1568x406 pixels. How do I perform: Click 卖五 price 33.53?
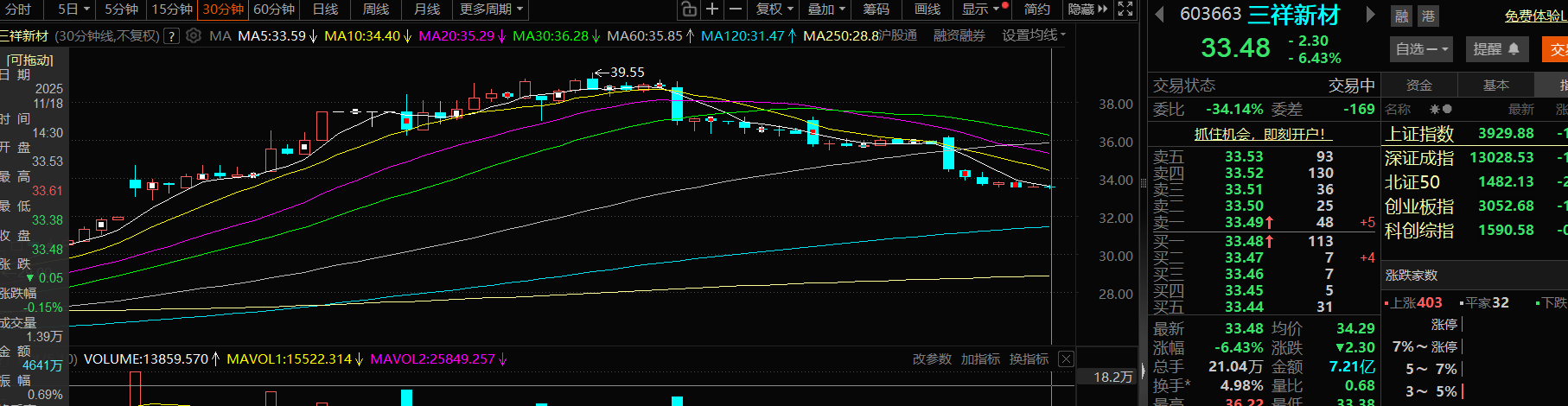pos(1244,157)
